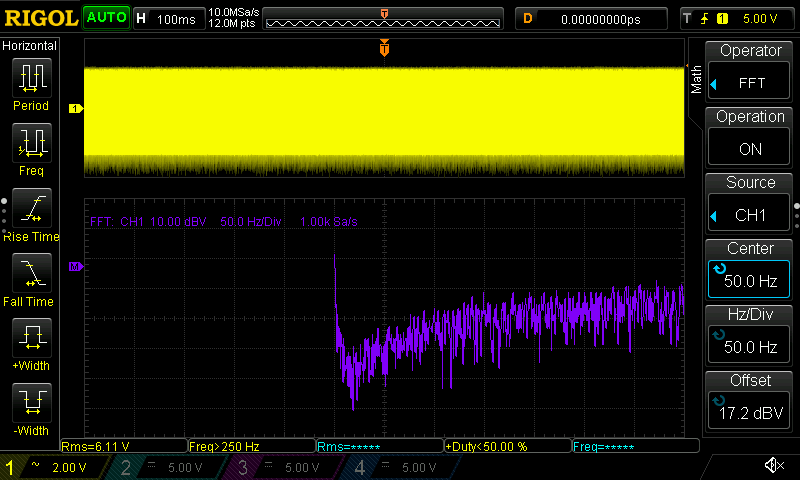Enable channel 3 on the bottom bar
The image size is (800, 480).
pos(282,467)
